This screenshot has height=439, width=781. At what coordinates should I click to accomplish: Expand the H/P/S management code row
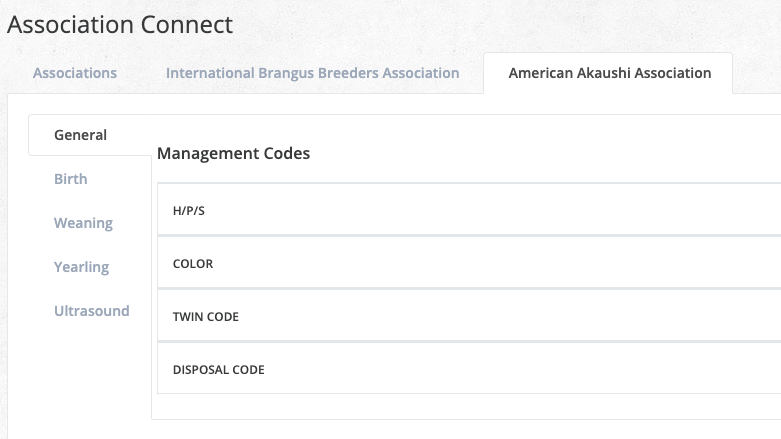(468, 211)
